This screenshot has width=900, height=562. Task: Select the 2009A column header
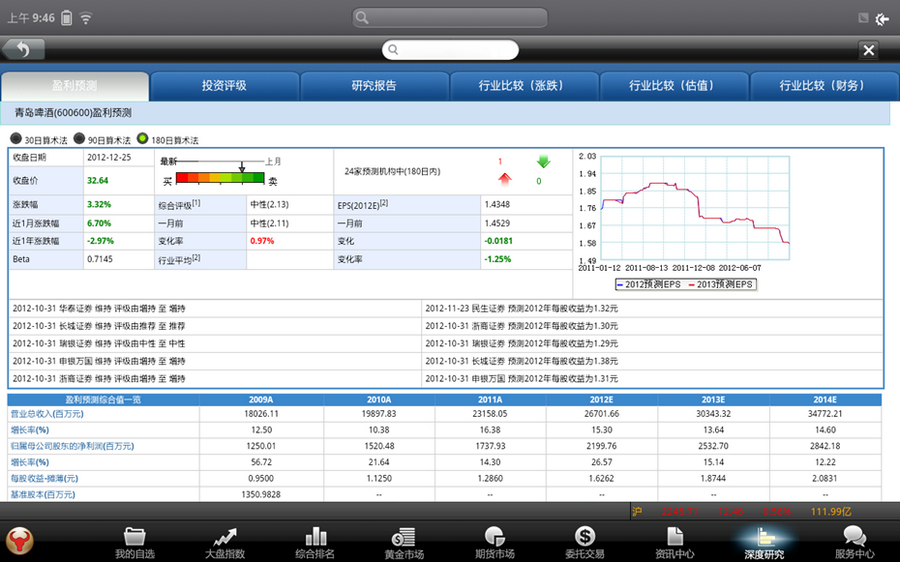(x=261, y=400)
